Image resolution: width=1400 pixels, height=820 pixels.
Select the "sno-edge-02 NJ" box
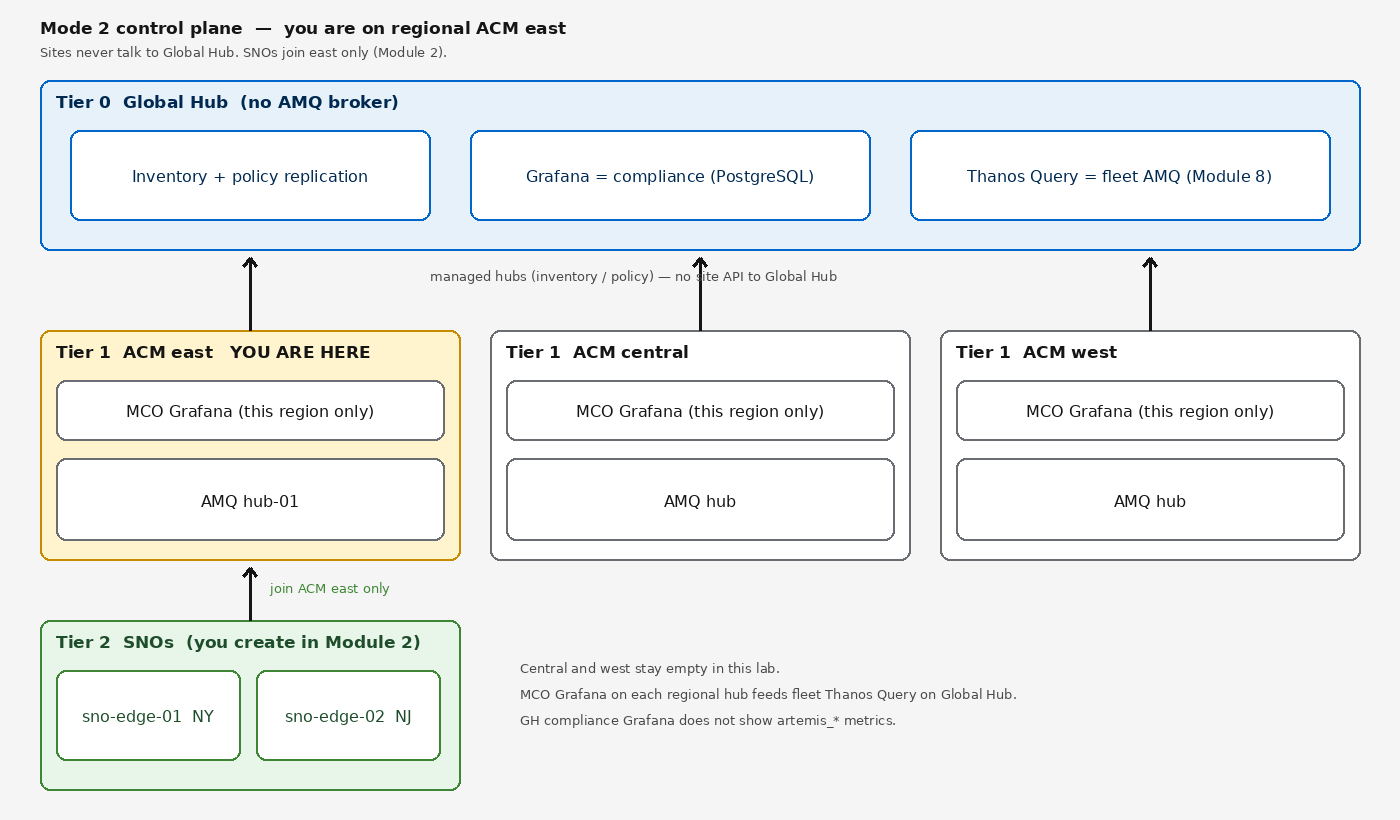[348, 716]
